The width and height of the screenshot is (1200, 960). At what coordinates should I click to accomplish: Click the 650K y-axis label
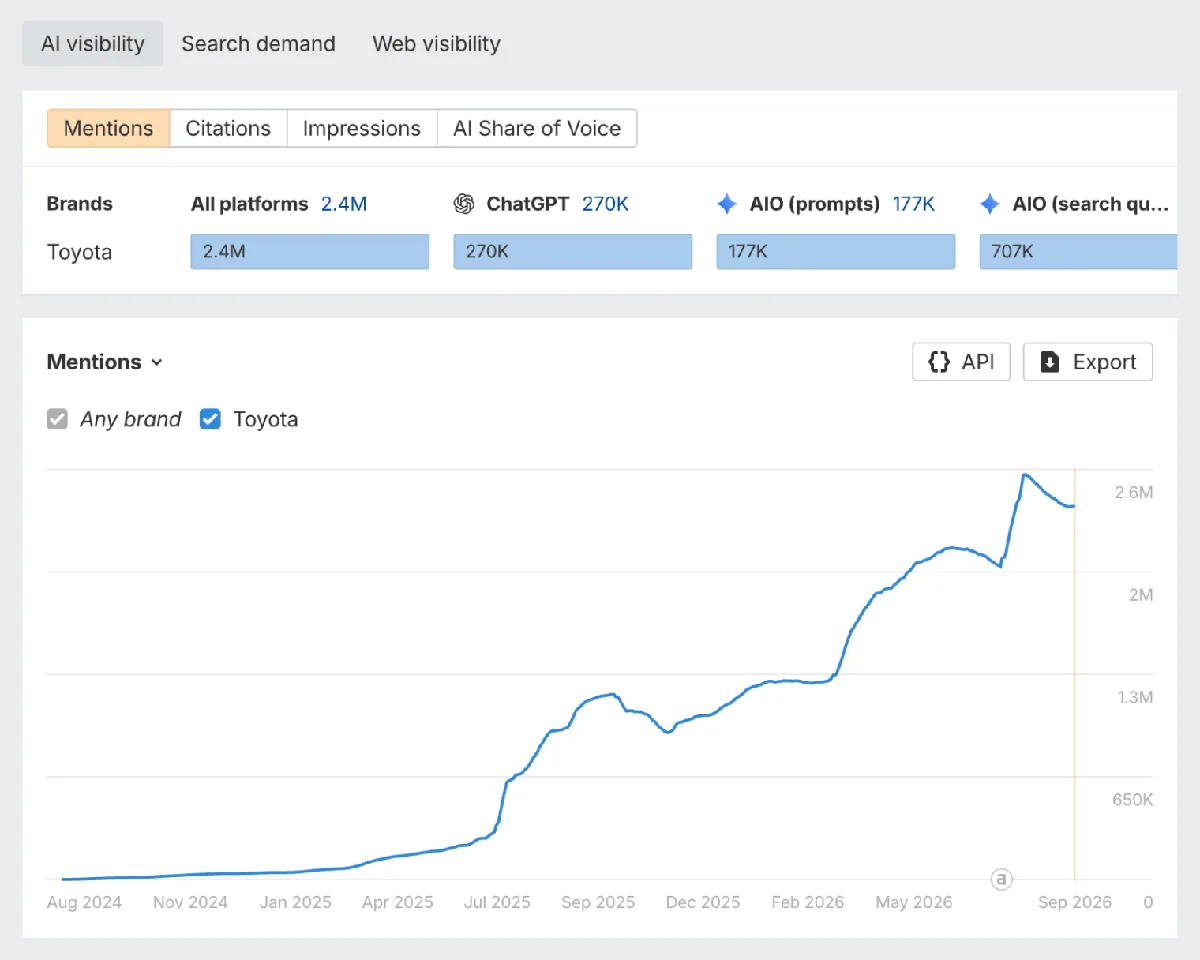point(1133,799)
